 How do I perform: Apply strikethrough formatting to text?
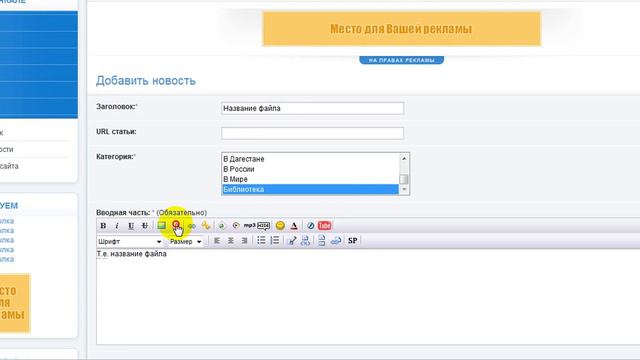tap(144, 226)
